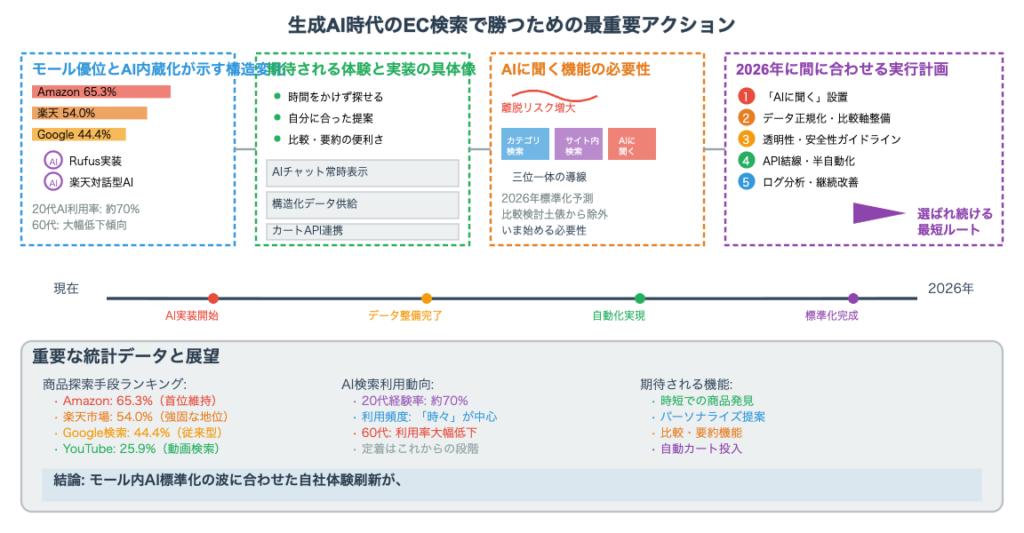Select the orange データ整備完了 timeline dot

(x=427, y=298)
